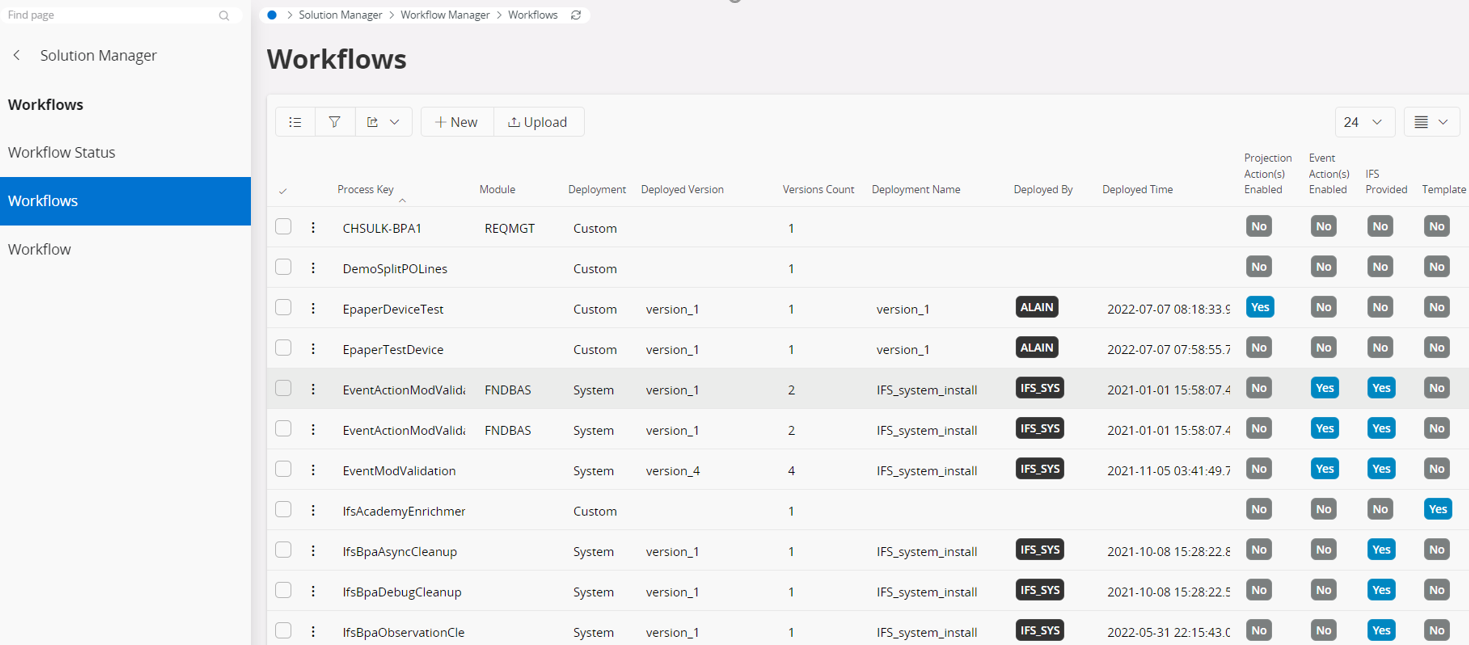The image size is (1469, 645).
Task: Tick the checkbox for EpaperDeviceTest row
Action: click(x=284, y=308)
